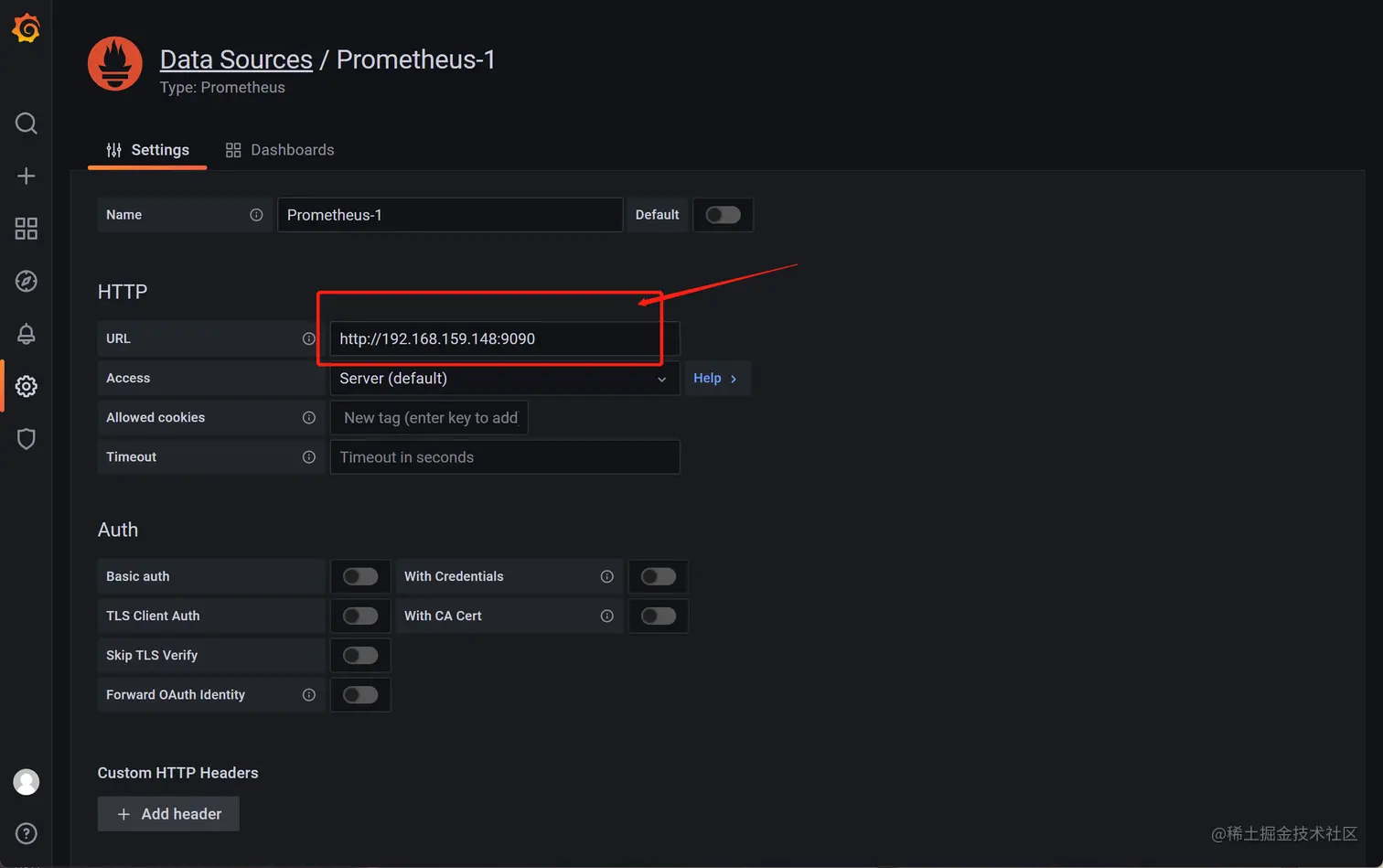Enable the Skip TLS Verify switch
Image resolution: width=1383 pixels, height=868 pixels.
360,656
